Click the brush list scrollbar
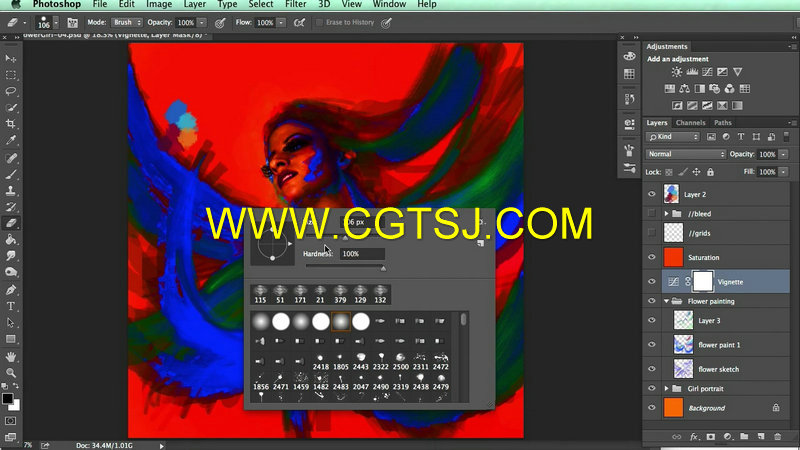 coord(463,319)
